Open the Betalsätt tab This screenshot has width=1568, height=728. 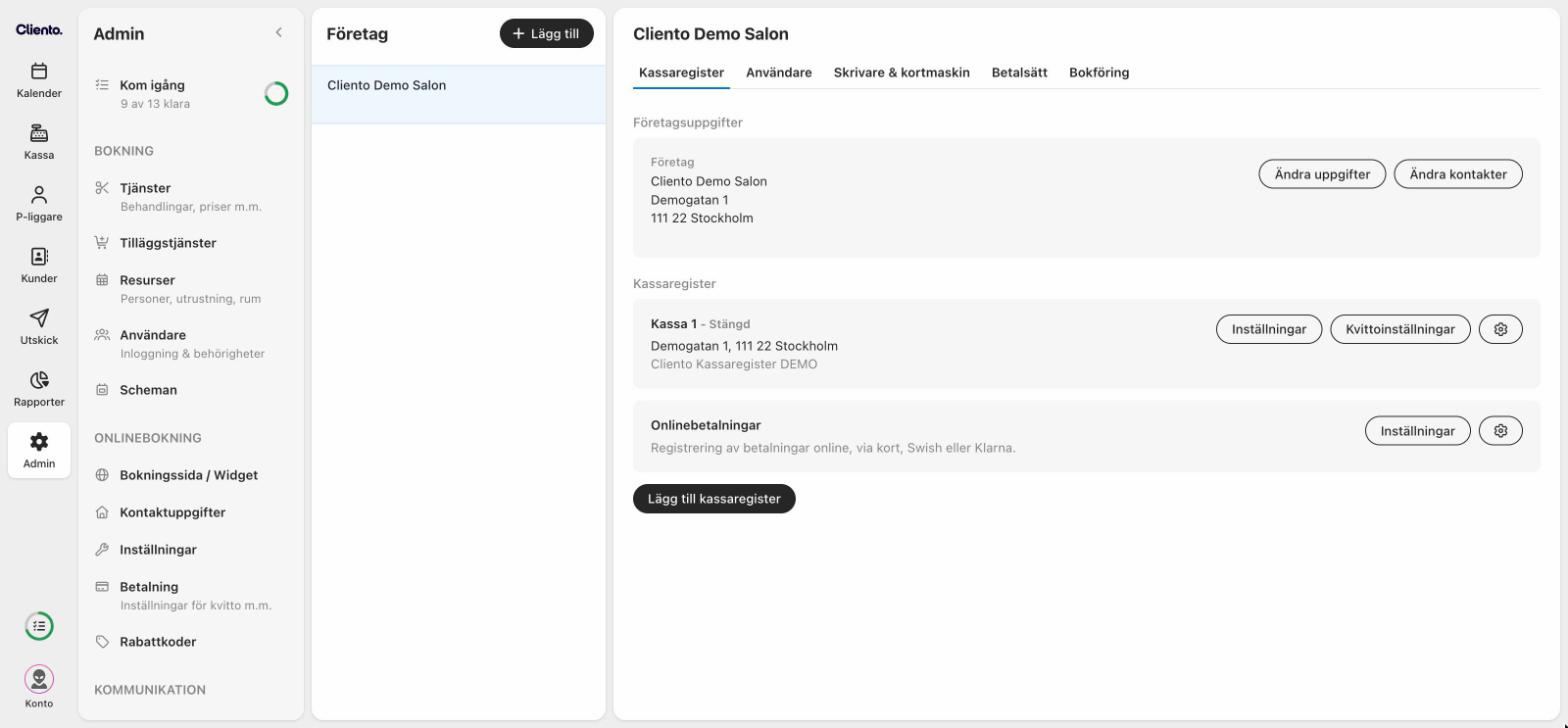click(x=1020, y=72)
